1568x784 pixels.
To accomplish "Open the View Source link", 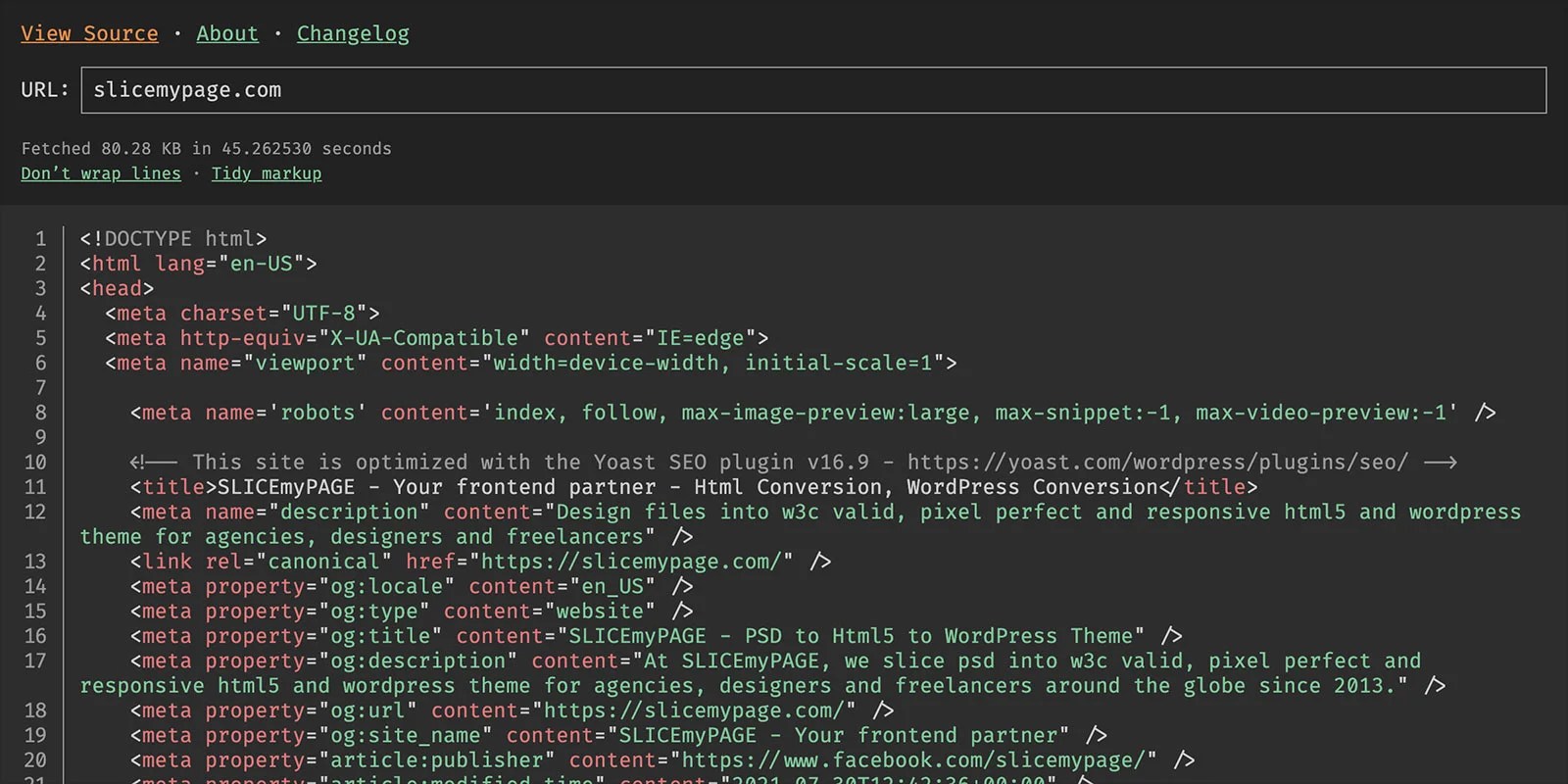I will (89, 33).
